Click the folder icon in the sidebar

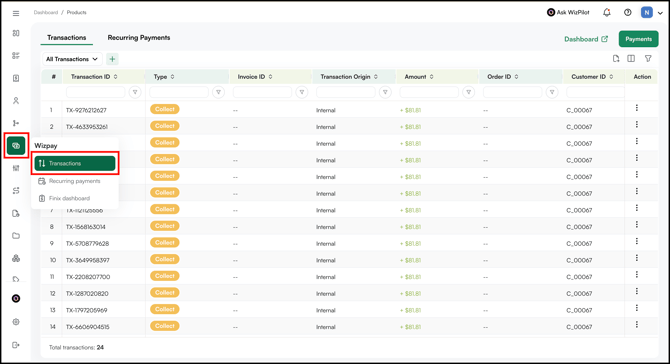16,236
